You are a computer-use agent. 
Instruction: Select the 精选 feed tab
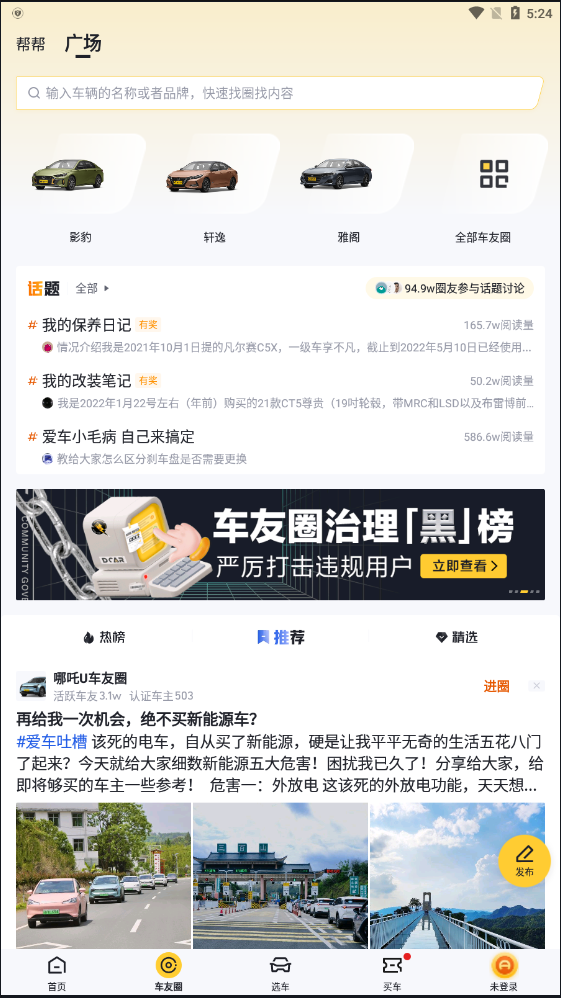tap(457, 637)
